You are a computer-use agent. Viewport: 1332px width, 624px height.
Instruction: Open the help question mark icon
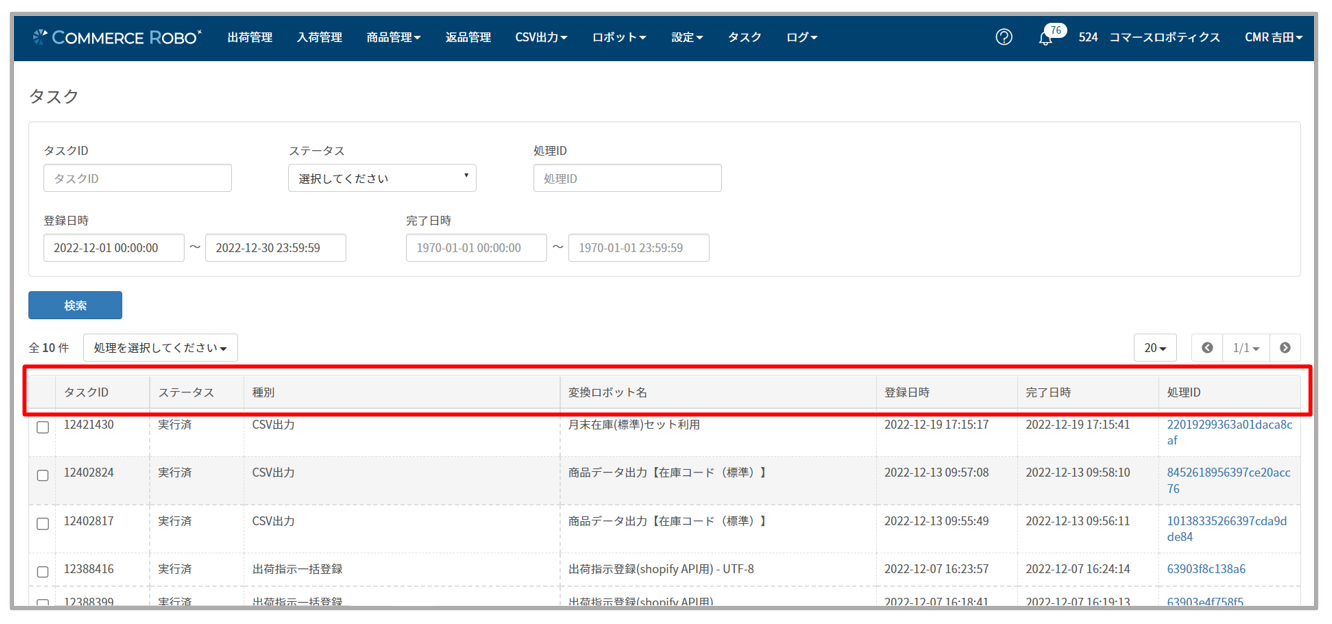point(1004,37)
